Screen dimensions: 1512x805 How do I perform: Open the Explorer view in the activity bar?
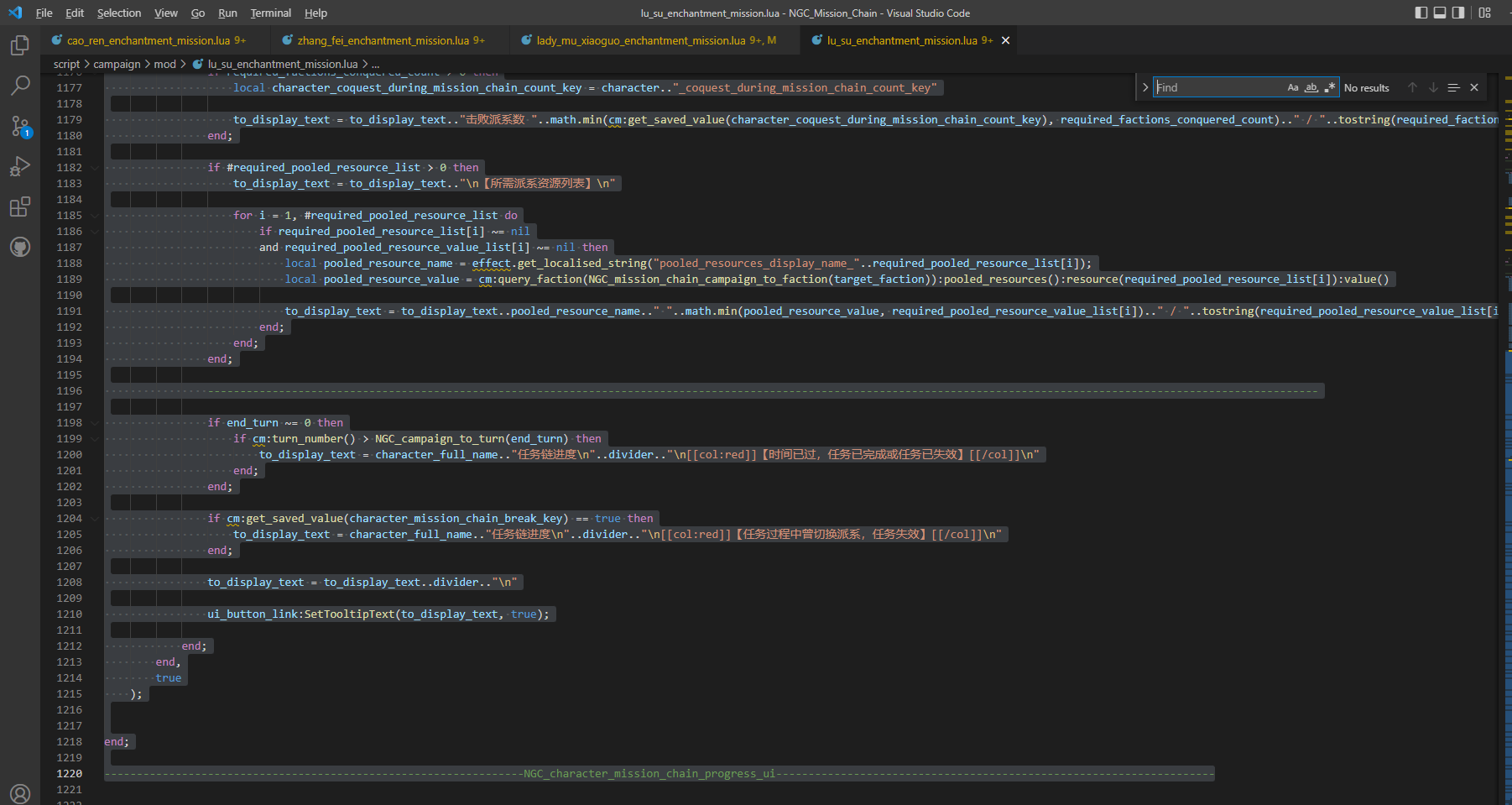point(19,46)
